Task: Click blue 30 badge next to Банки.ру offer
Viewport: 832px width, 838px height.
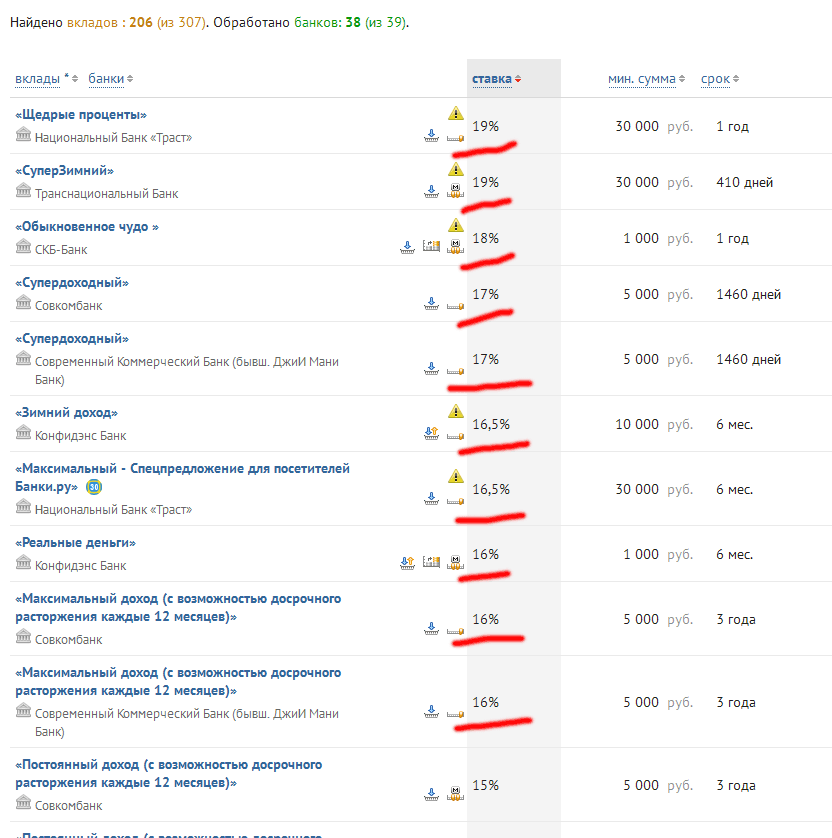Action: (x=94, y=487)
